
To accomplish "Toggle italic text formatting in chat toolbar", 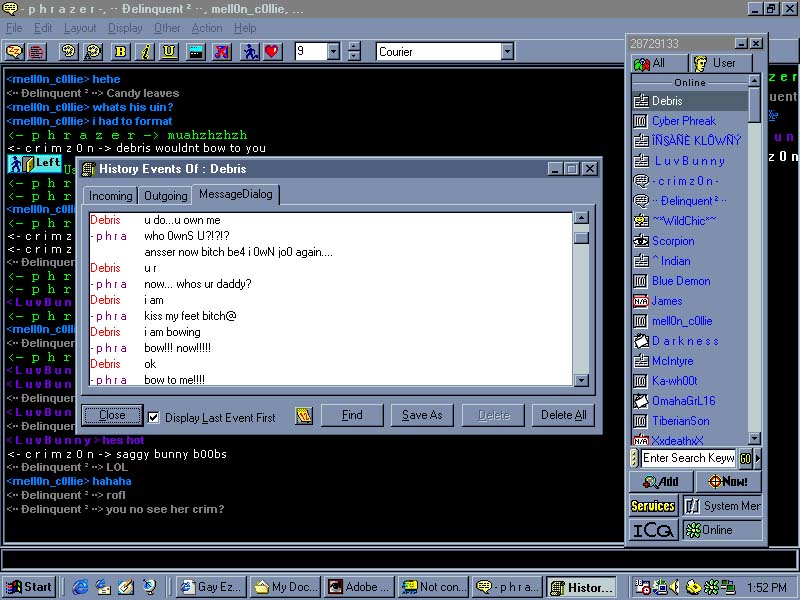I will (x=146, y=51).
